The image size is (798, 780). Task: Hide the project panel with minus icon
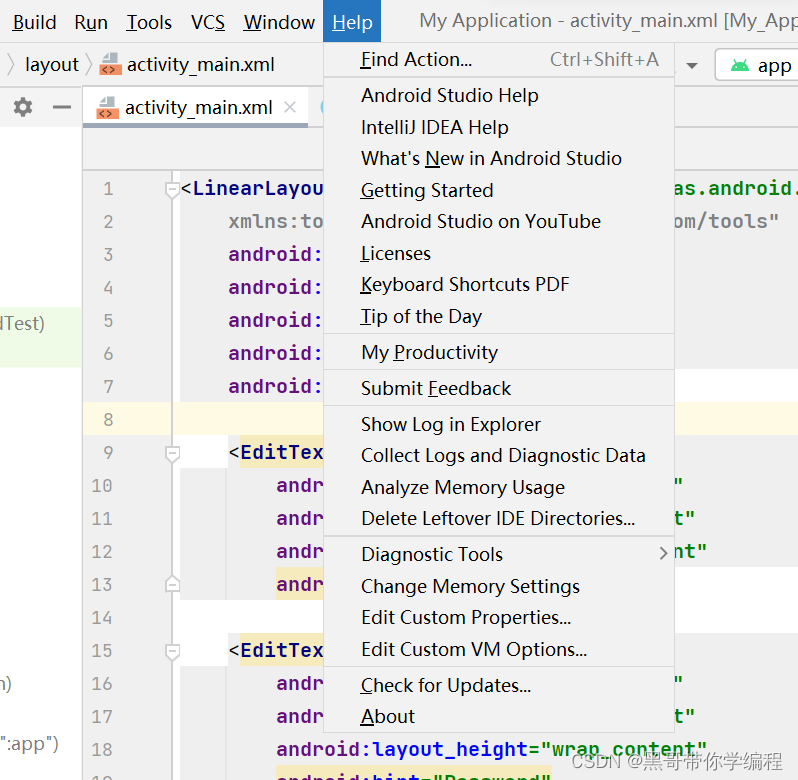pyautogui.click(x=62, y=107)
